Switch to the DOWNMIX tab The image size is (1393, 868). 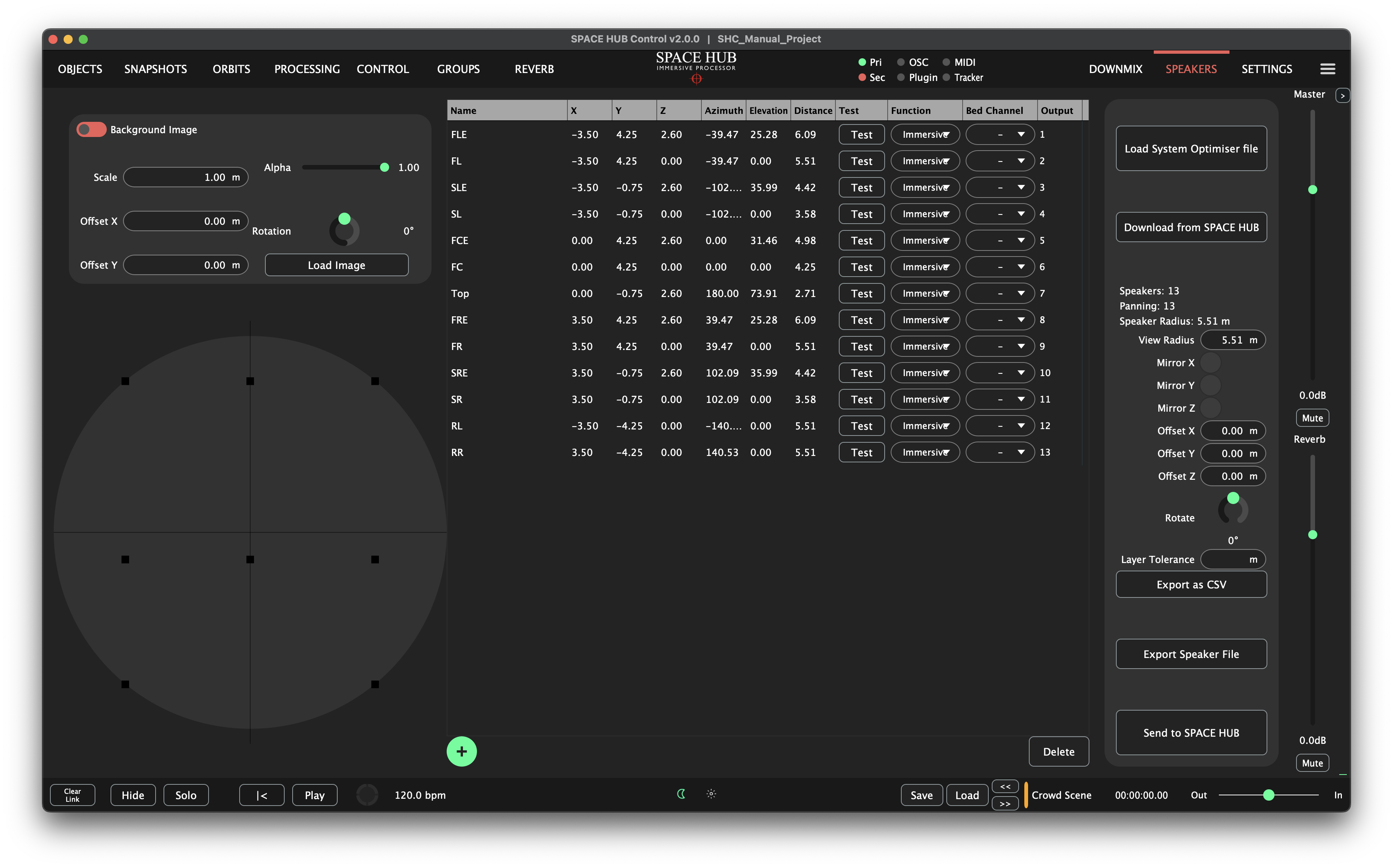click(1115, 69)
